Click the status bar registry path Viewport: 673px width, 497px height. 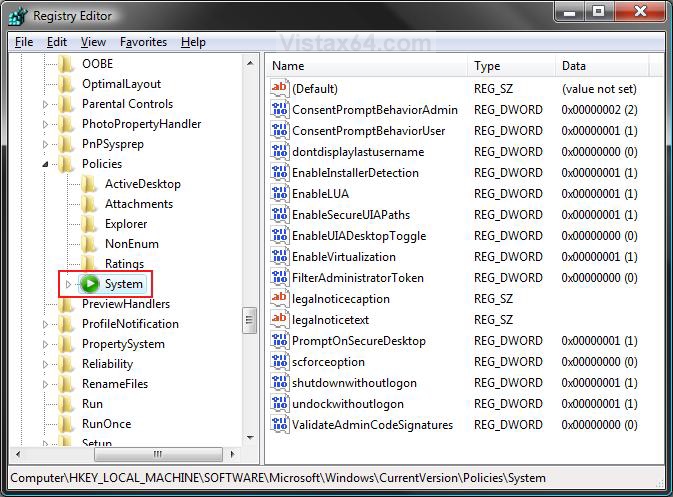coord(278,478)
